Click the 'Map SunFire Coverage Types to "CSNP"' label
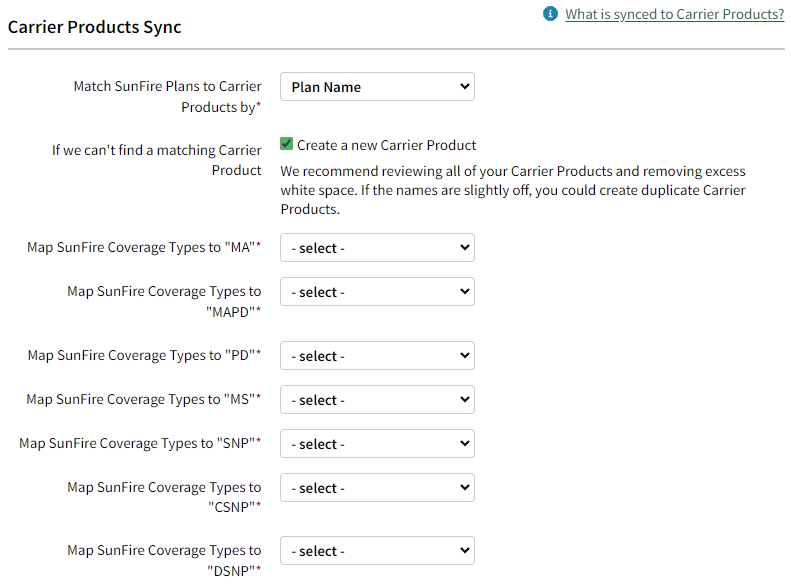This screenshot has width=791, height=588. (164, 497)
